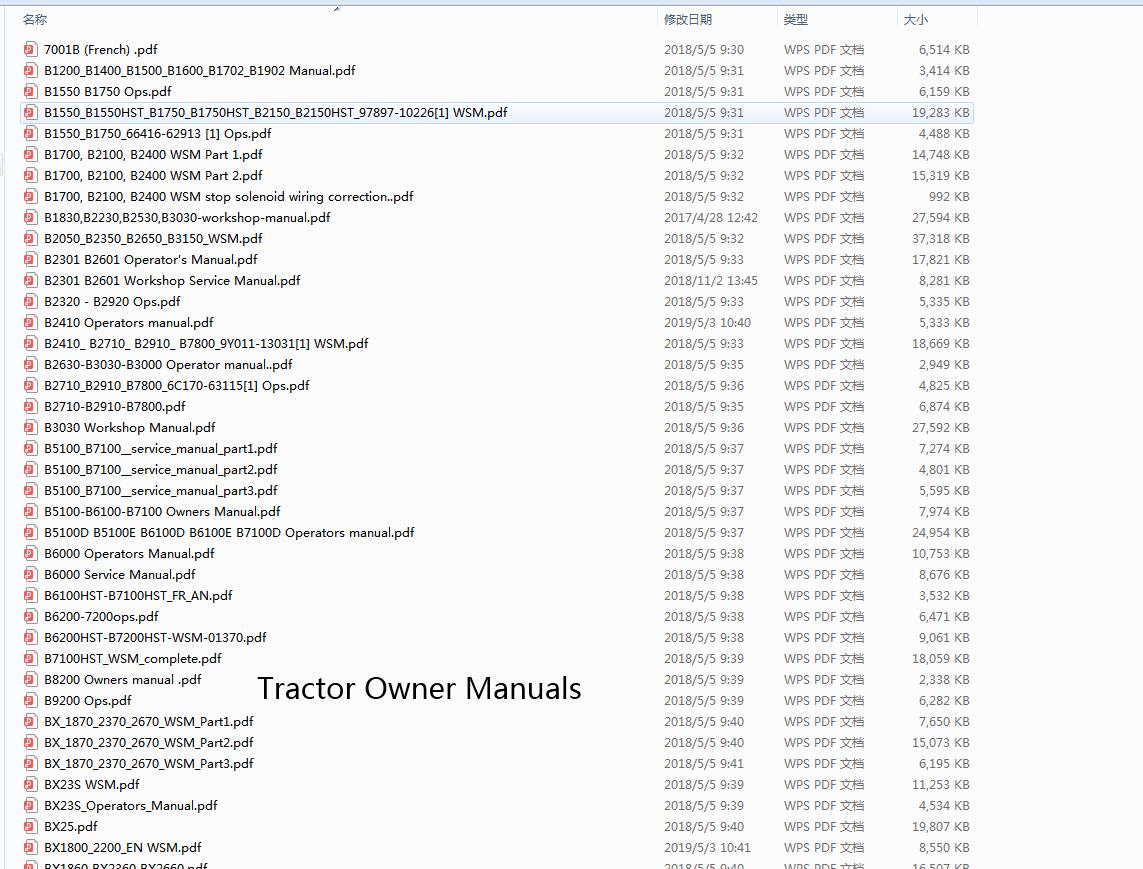The image size is (1143, 869).
Task: Sort files by clicking the 名称 column header
Action: (34, 18)
